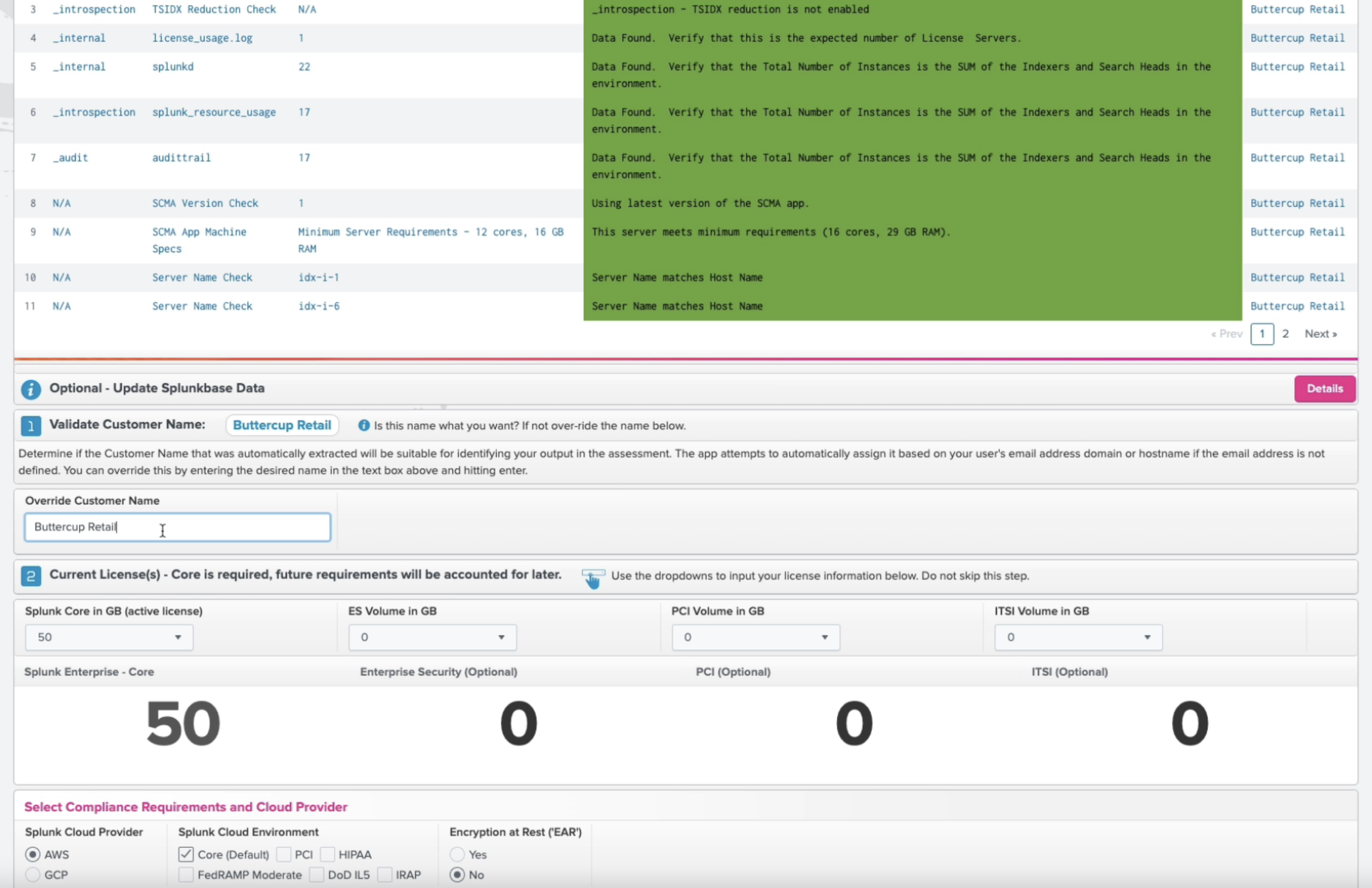Click the pointing hand icon near dropdowns hint
This screenshot has height=888, width=1372.
click(593, 578)
